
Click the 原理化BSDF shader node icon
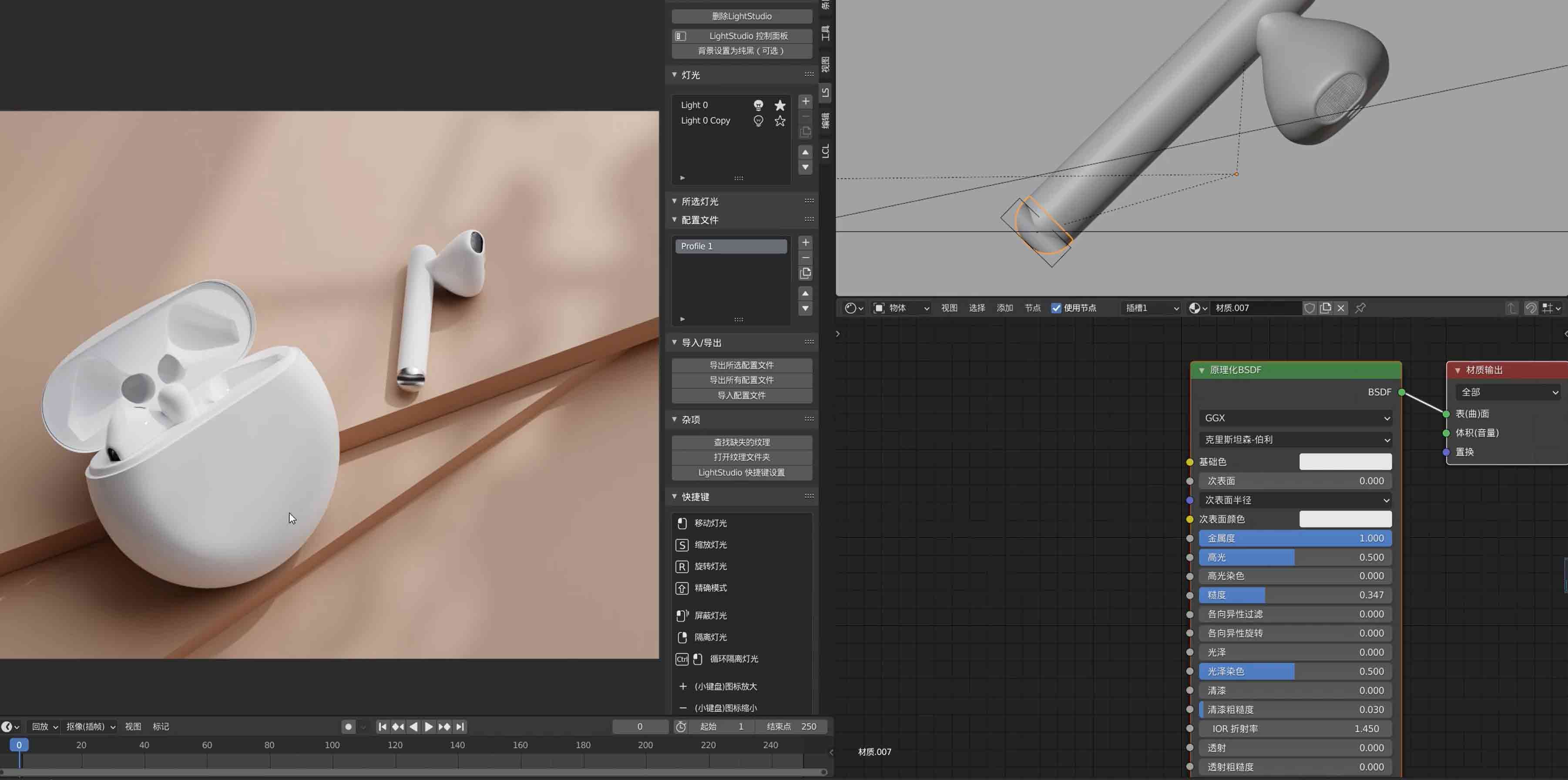pos(1203,370)
